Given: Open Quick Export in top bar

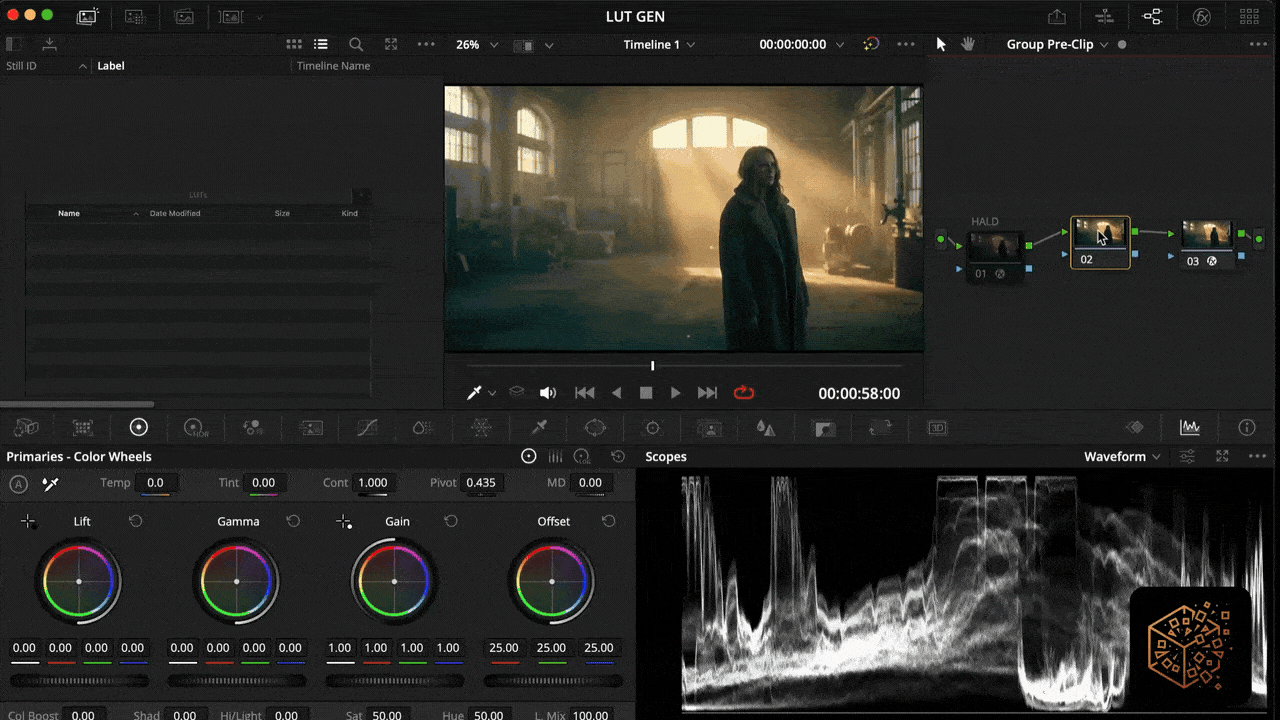Looking at the screenshot, I should (x=1057, y=16).
